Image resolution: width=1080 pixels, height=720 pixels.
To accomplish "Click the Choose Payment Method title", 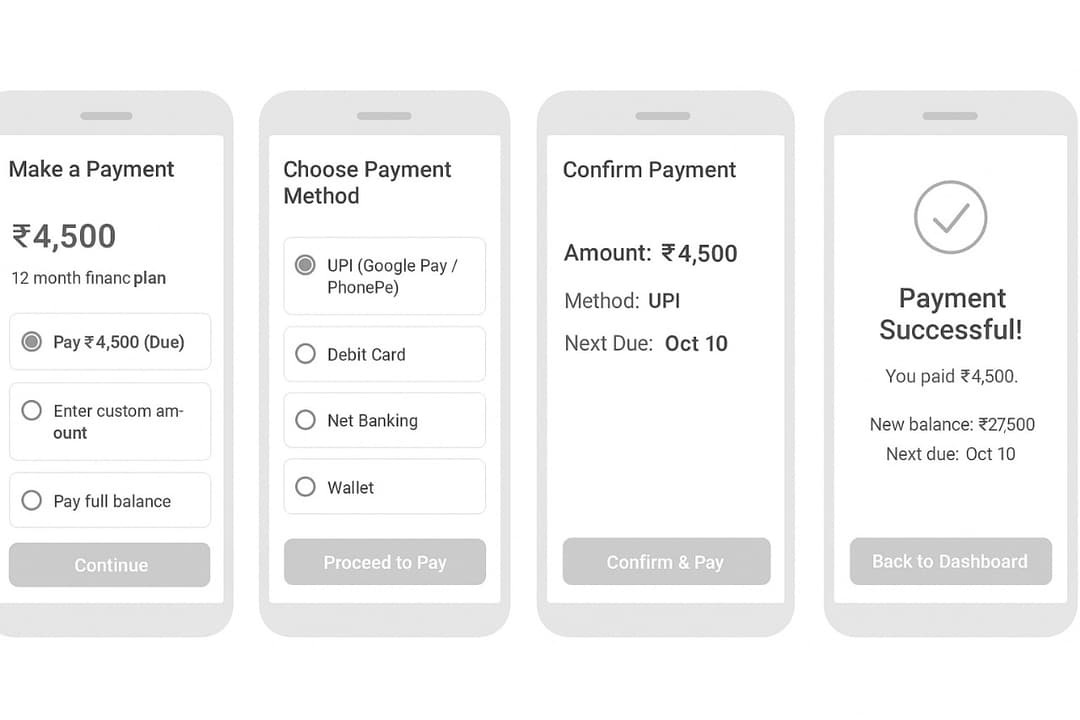I will pos(367,182).
